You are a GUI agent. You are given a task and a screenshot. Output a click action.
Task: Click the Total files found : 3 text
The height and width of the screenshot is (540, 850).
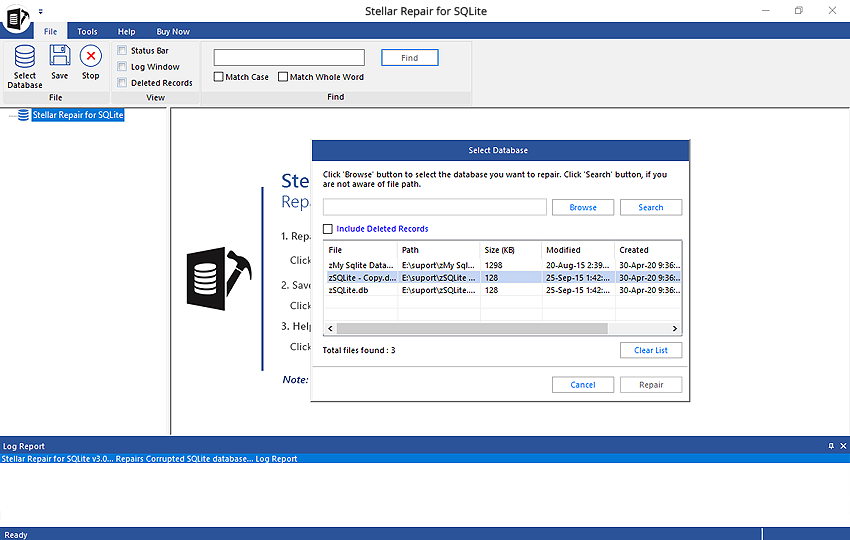[x=359, y=350]
